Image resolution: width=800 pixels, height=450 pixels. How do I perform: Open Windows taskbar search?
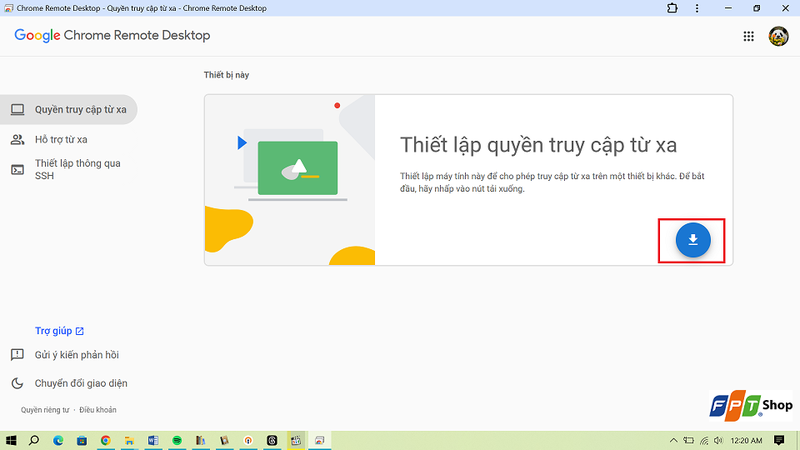click(x=34, y=440)
